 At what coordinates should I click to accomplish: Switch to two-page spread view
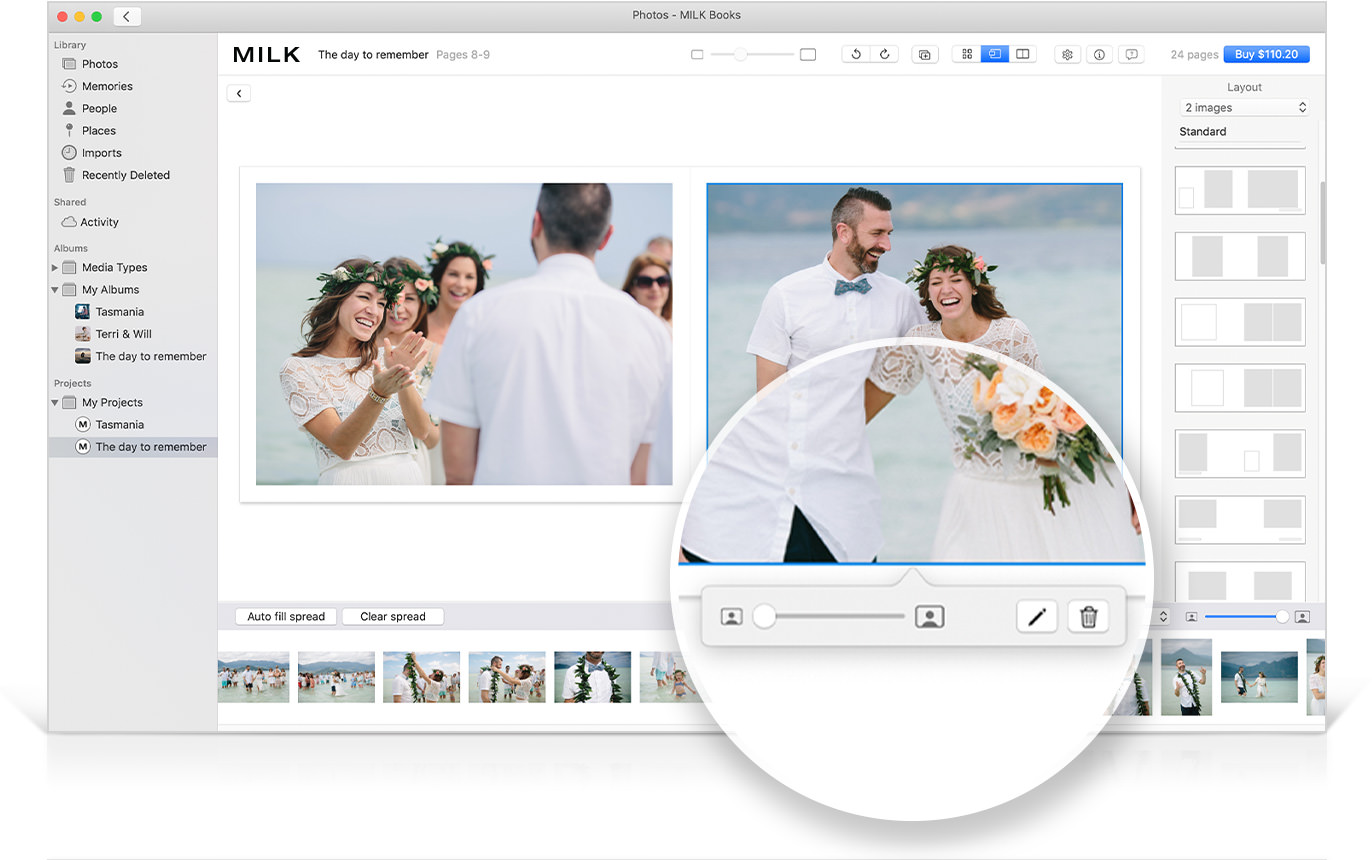(x=1023, y=54)
